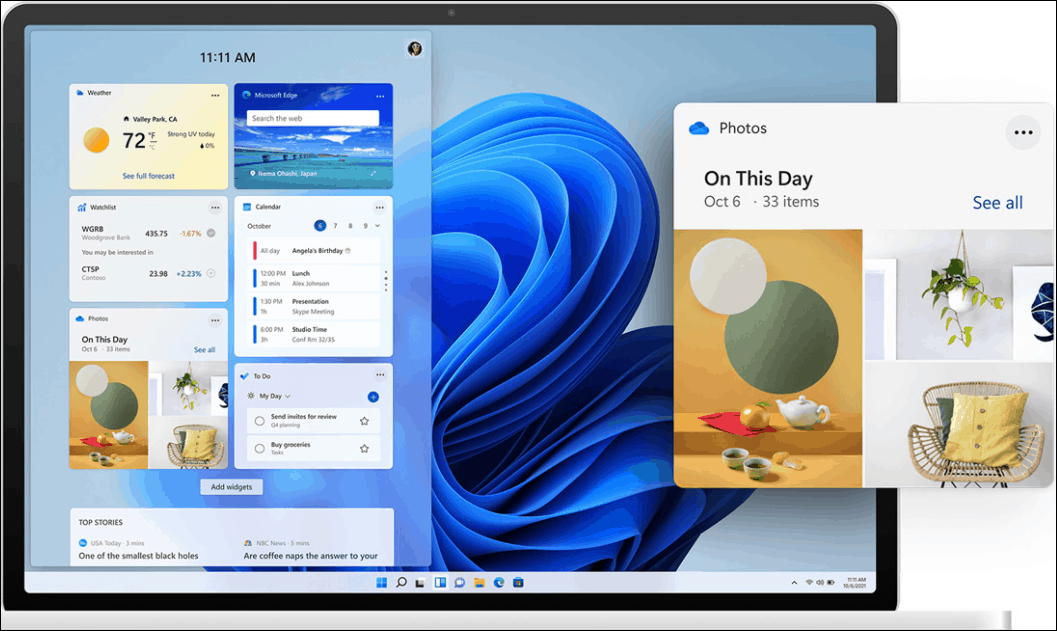Viewport: 1057px width, 631px height.
Task: Open small Photos widget more options
Action: [215, 320]
